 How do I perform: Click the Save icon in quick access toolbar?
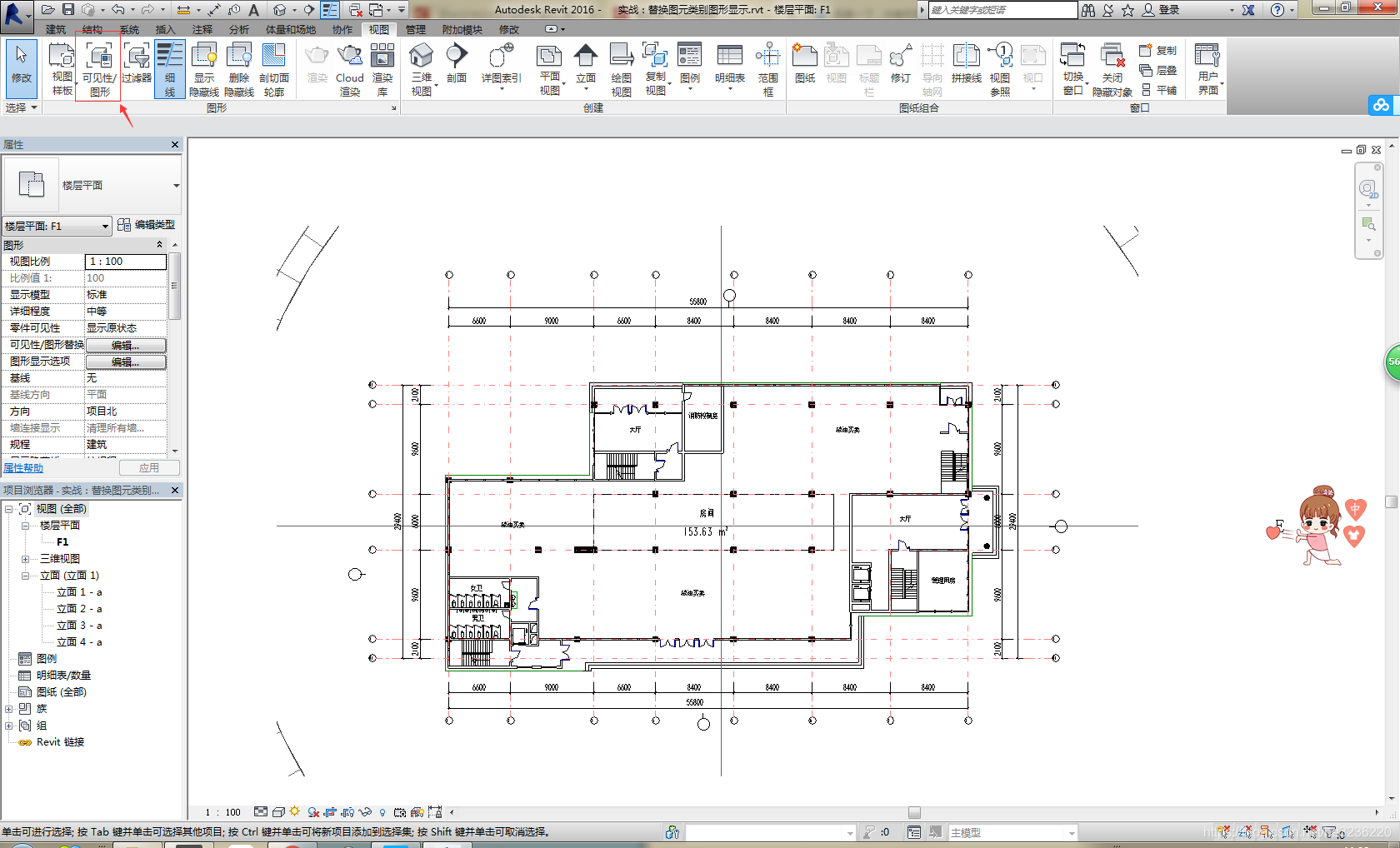coord(68,10)
